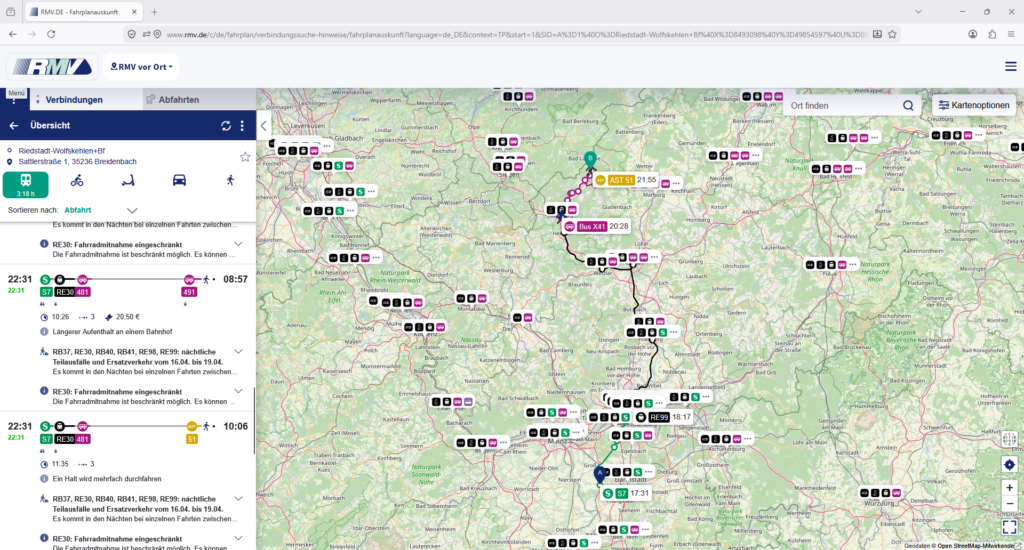The image size is (1024, 550).
Task: Click duration 11:35 in second connection
Action: point(60,464)
